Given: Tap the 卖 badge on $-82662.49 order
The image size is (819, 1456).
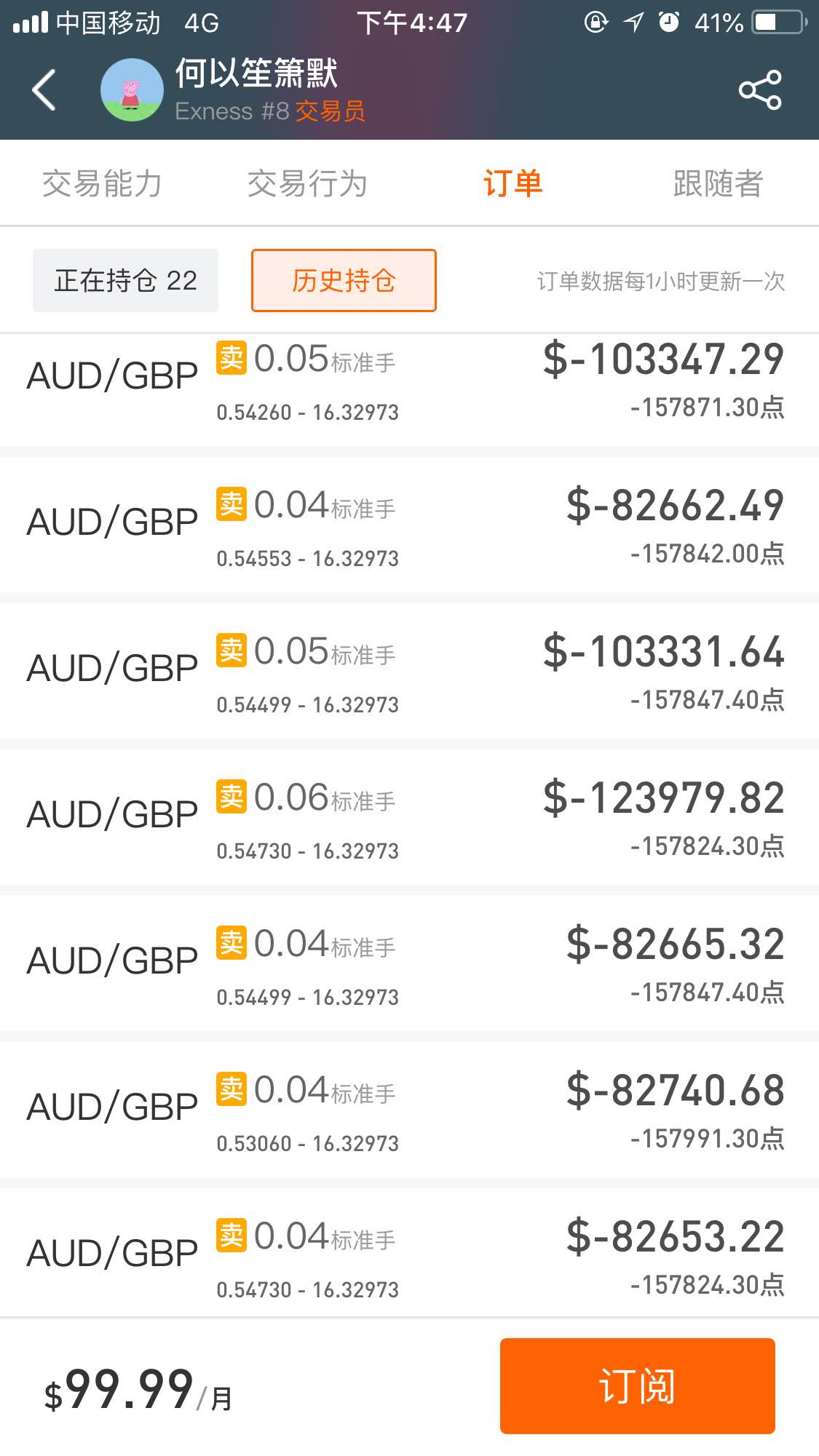Looking at the screenshot, I should 232,504.
